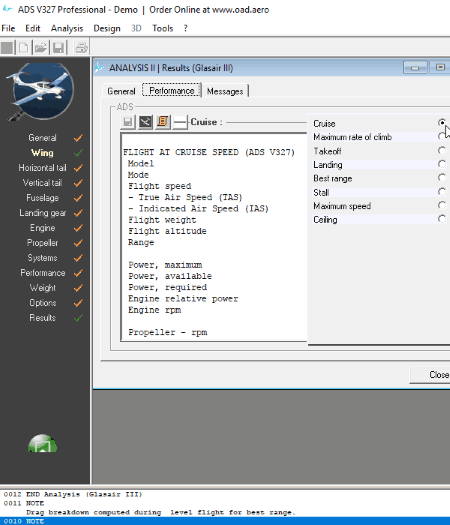Screen dimensions: 450x525
Task: Open the Analysis menu
Action: [x=67, y=28]
